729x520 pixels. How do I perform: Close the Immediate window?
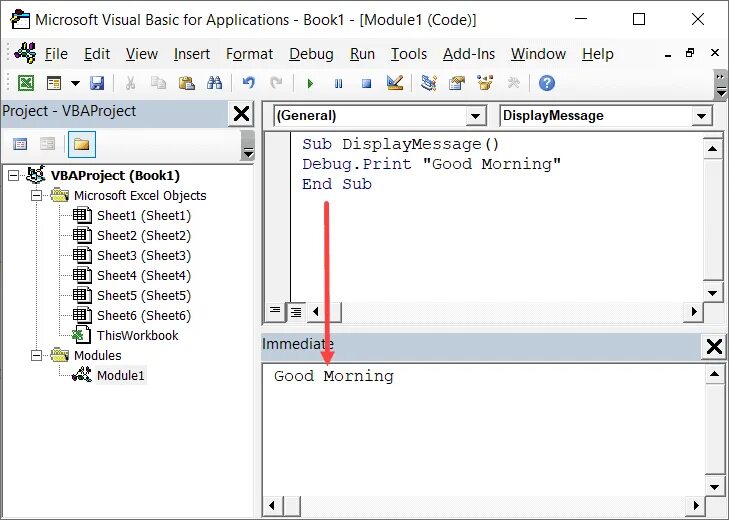[x=714, y=347]
